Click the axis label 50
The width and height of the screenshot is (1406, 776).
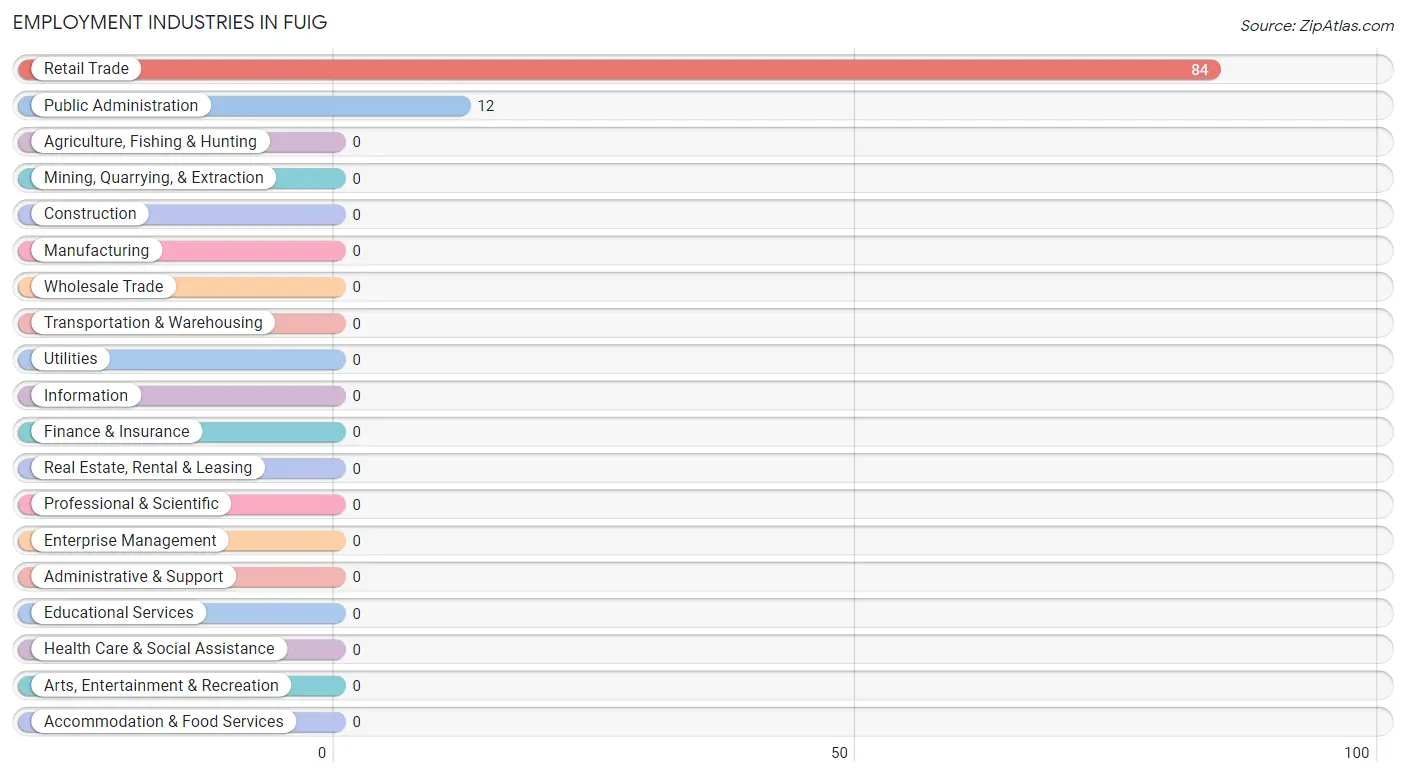[x=840, y=753]
